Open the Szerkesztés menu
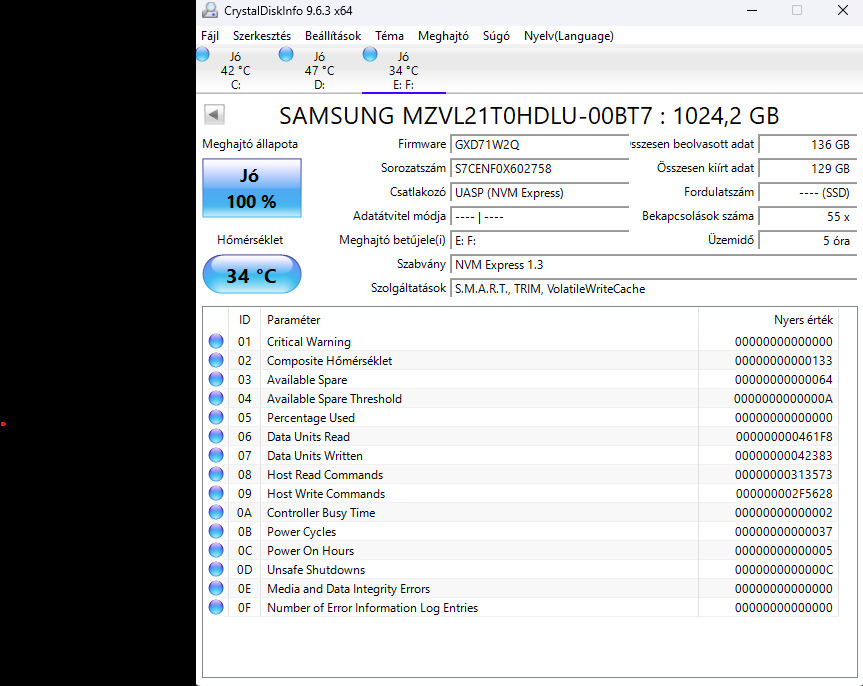The width and height of the screenshot is (863, 686). (x=261, y=36)
